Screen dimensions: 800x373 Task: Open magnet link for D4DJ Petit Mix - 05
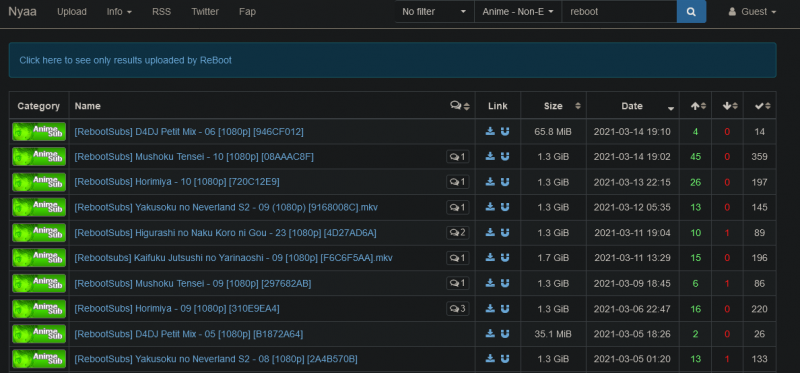click(505, 334)
